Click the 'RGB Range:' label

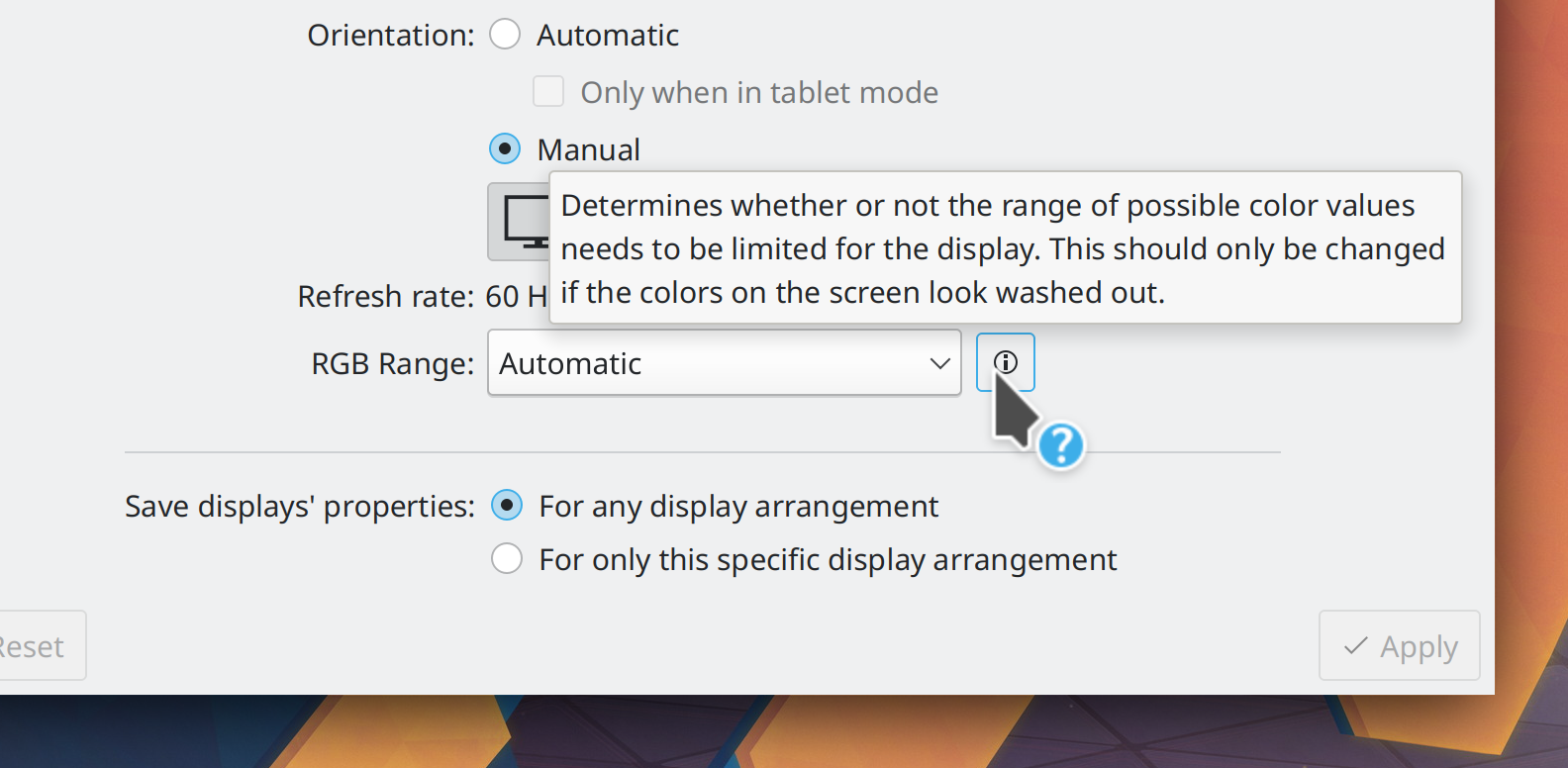392,364
